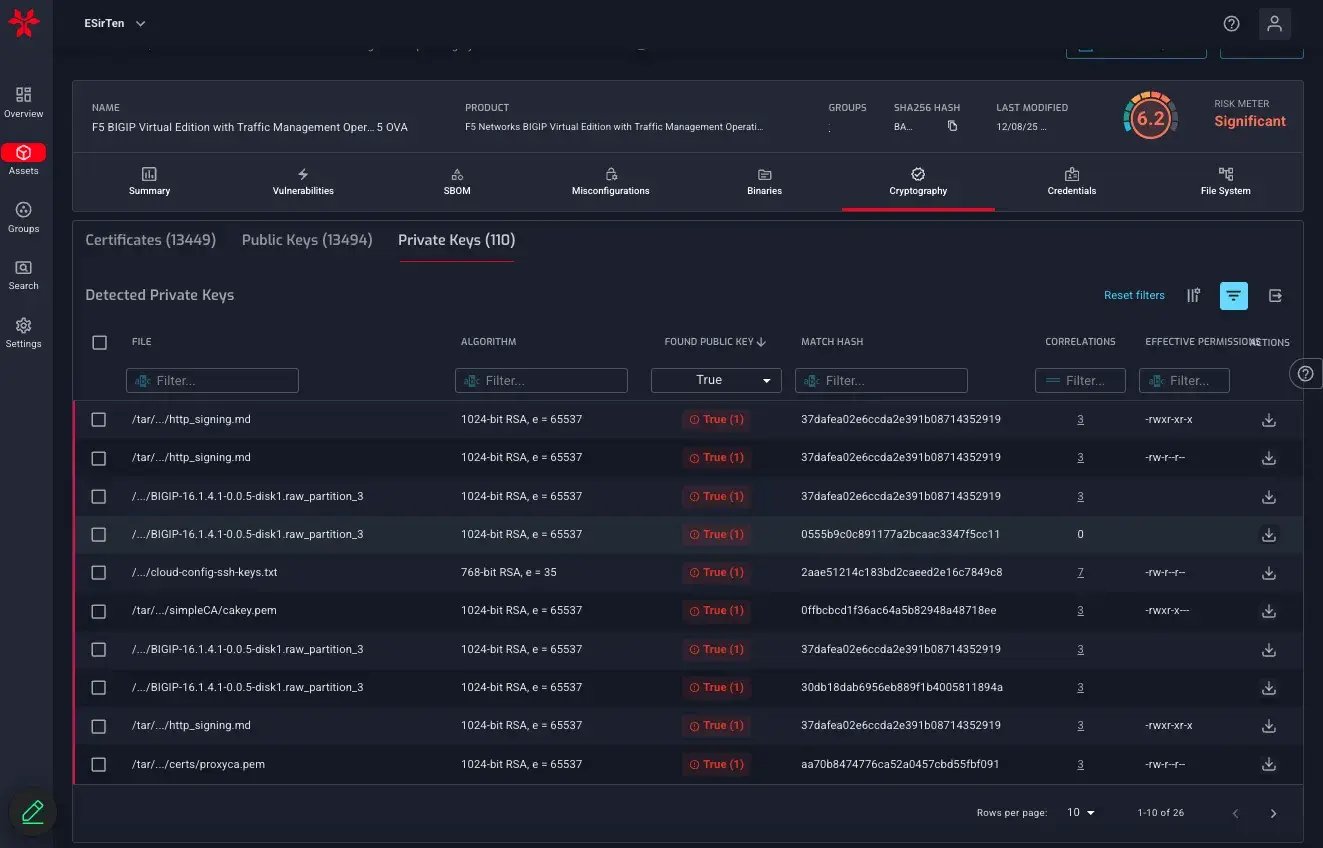Open the Found Public Key 'True' dropdown
This screenshot has width=1323, height=848.
coord(715,380)
